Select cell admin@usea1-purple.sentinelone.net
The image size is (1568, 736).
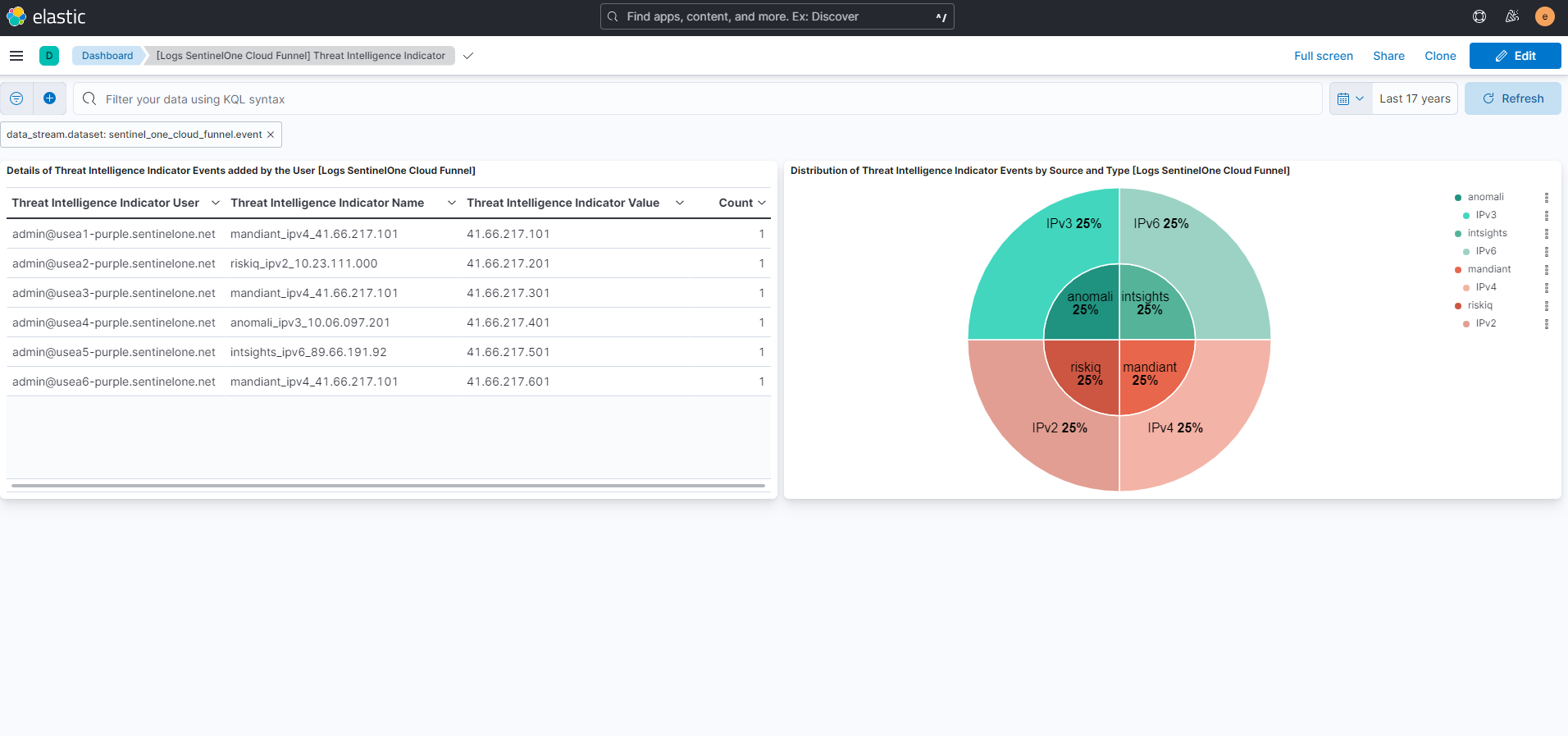pos(114,234)
